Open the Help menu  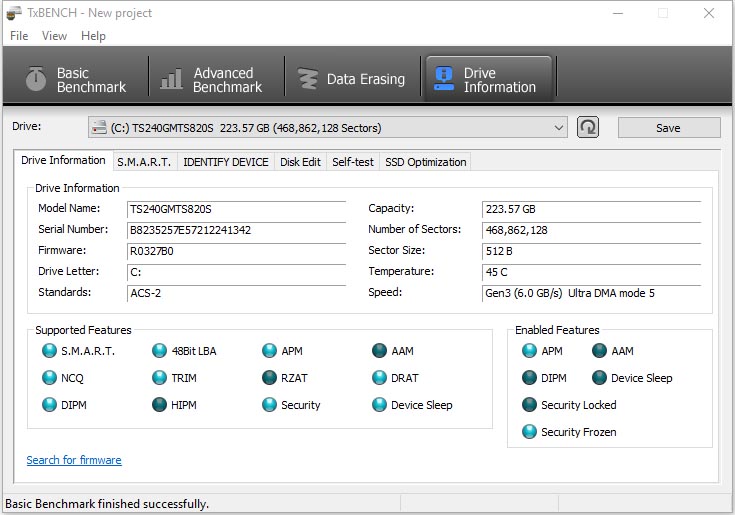[x=93, y=36]
